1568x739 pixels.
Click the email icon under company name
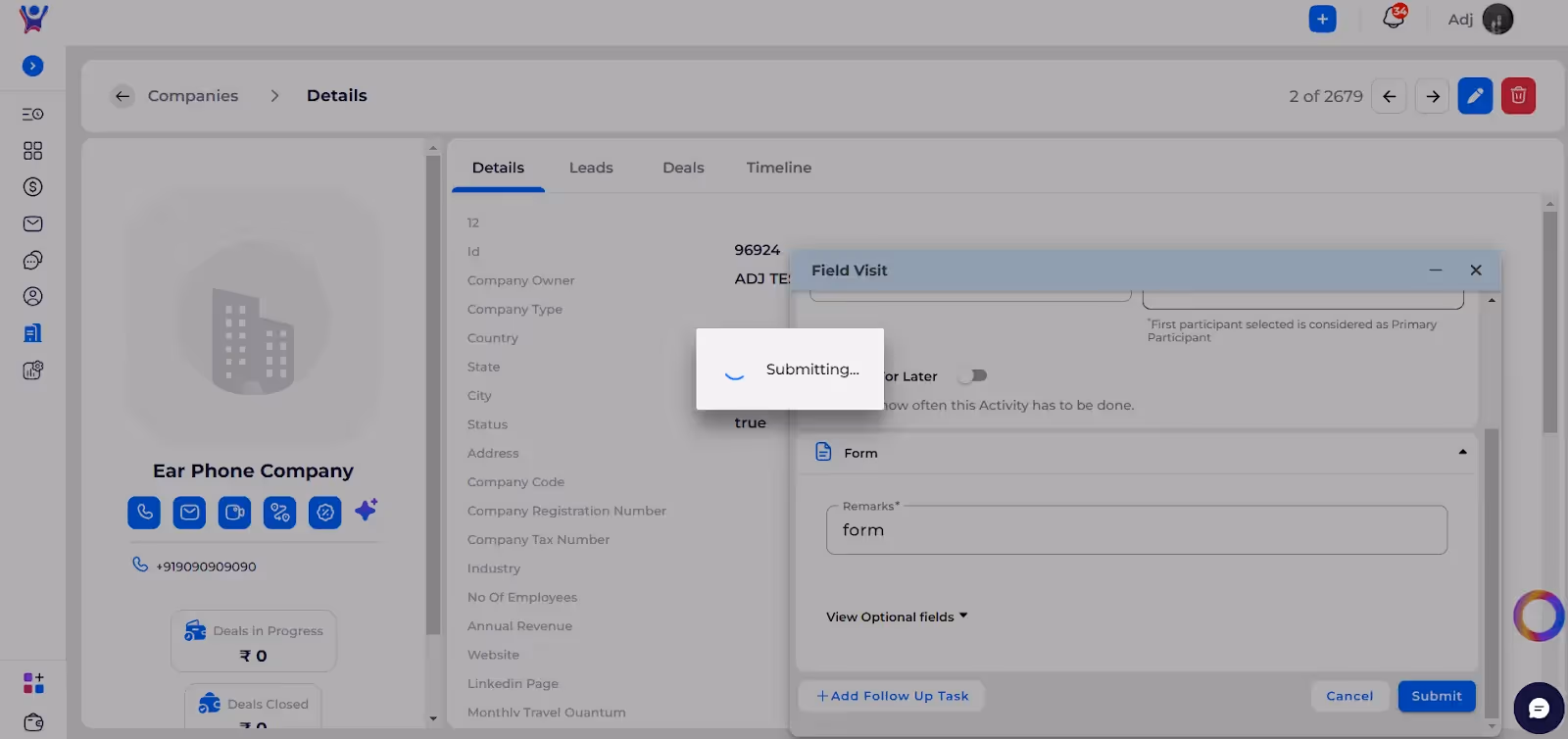189,513
